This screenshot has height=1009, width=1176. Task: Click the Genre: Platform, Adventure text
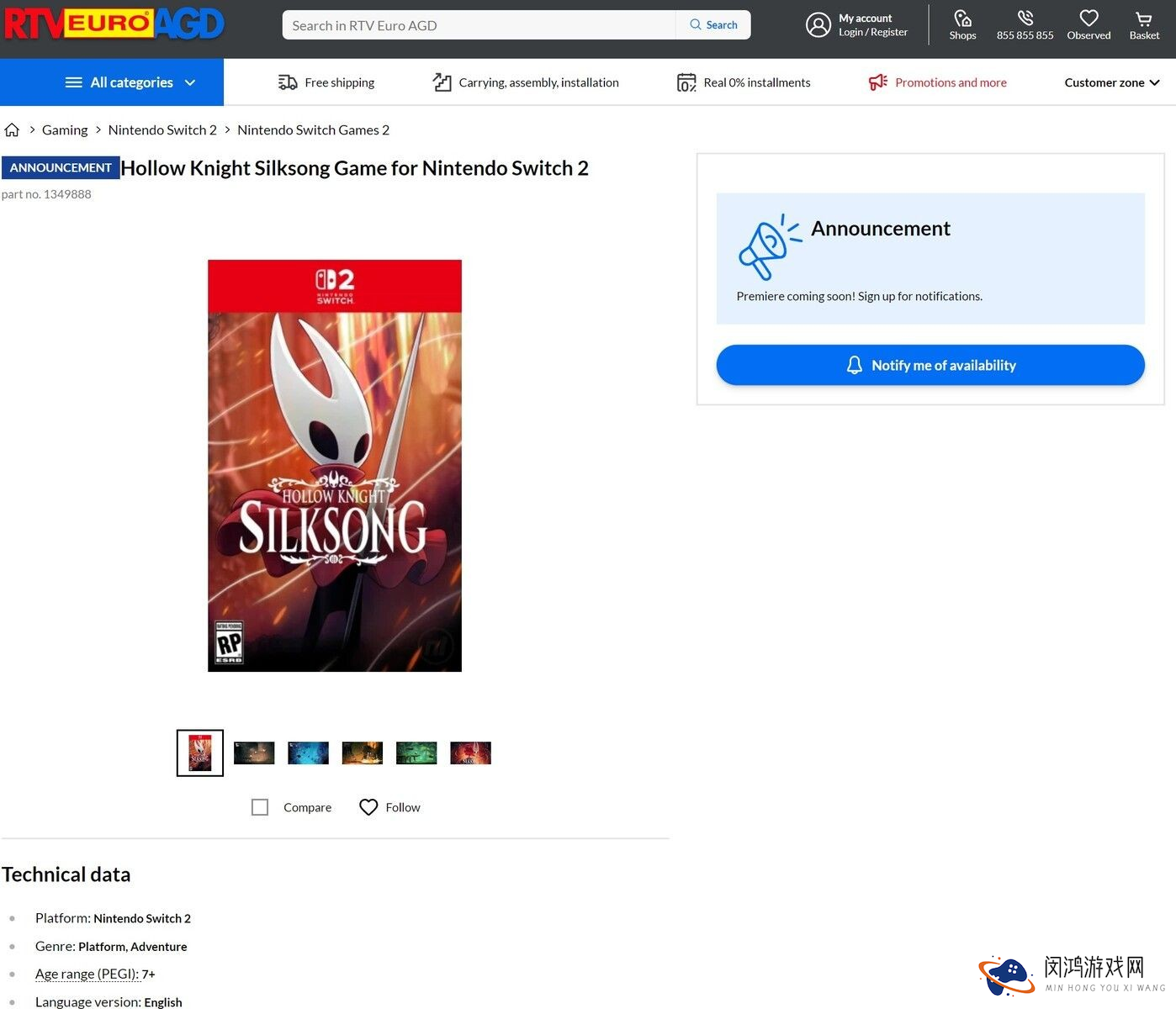point(111,946)
